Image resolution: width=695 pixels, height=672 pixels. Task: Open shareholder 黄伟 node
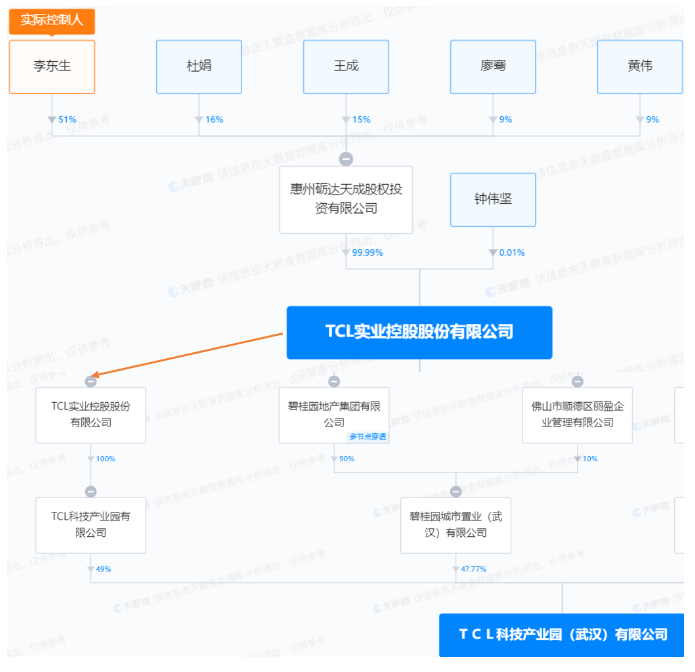tap(640, 67)
